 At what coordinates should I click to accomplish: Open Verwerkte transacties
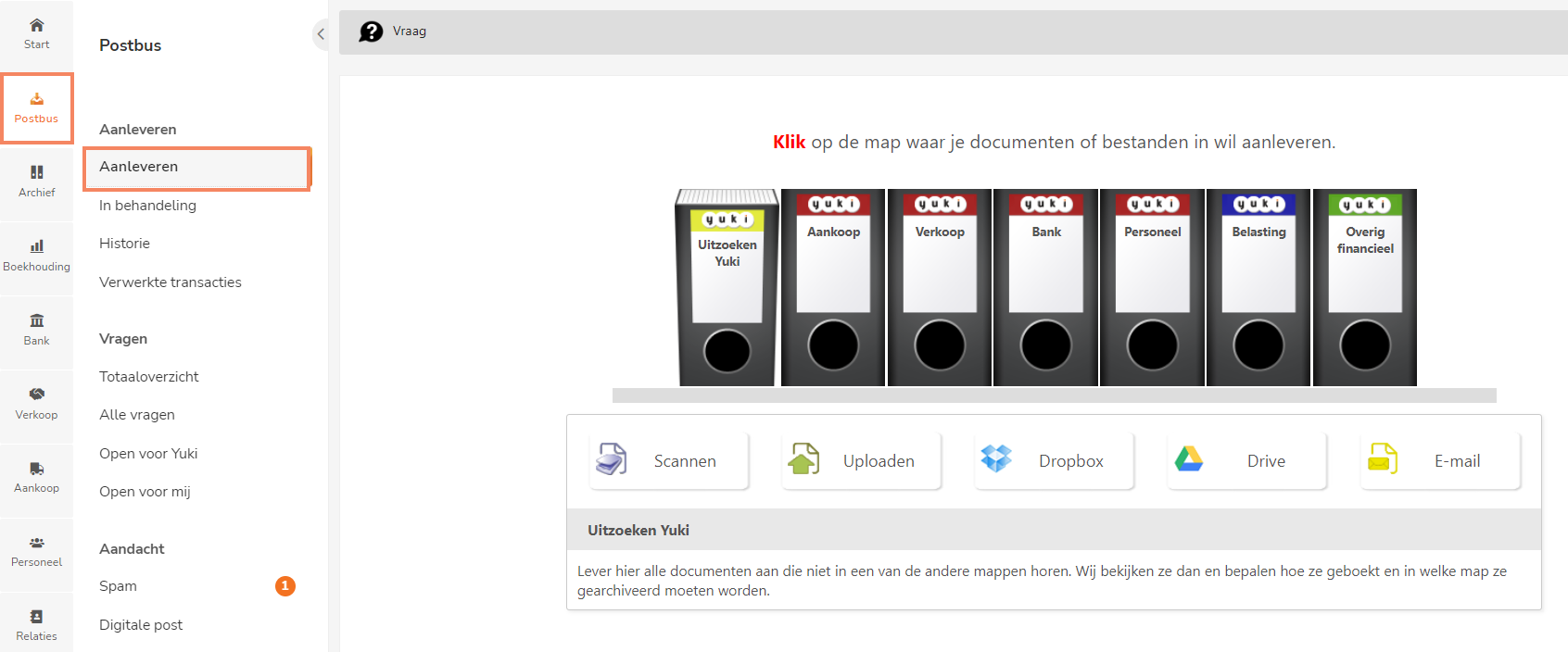pos(171,282)
